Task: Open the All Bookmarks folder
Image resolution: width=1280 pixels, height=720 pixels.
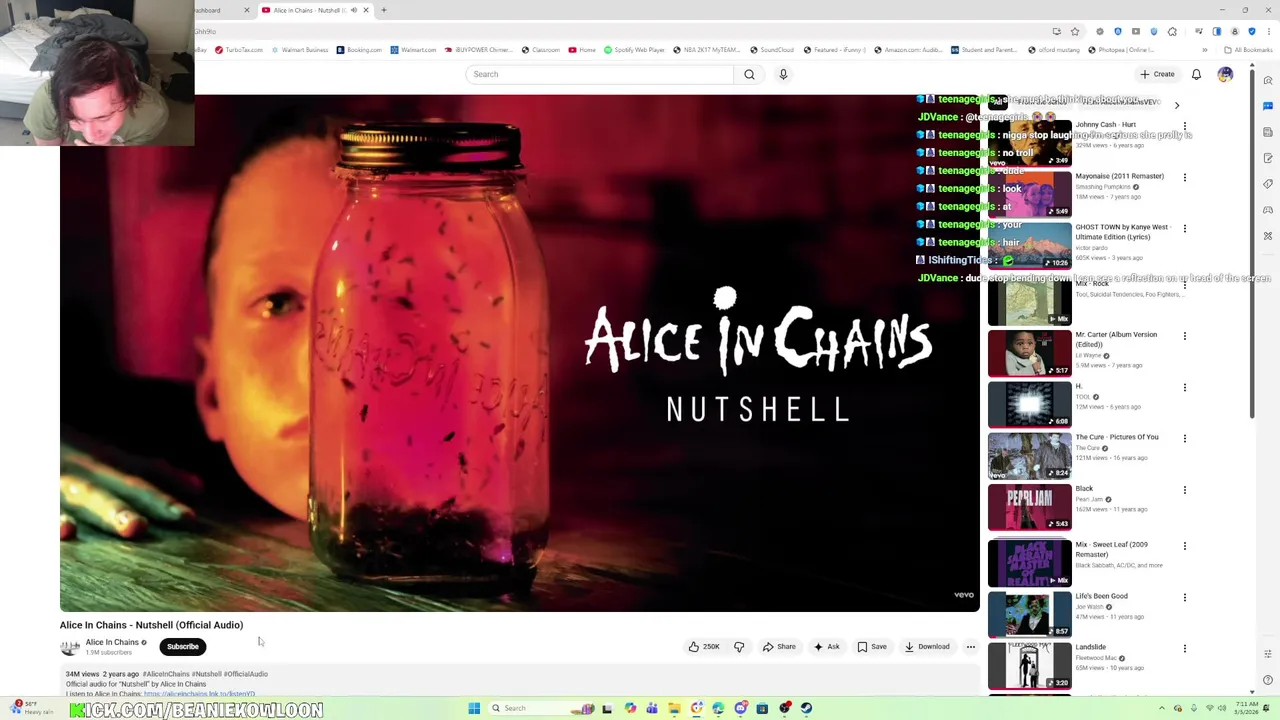Action: [1249, 50]
